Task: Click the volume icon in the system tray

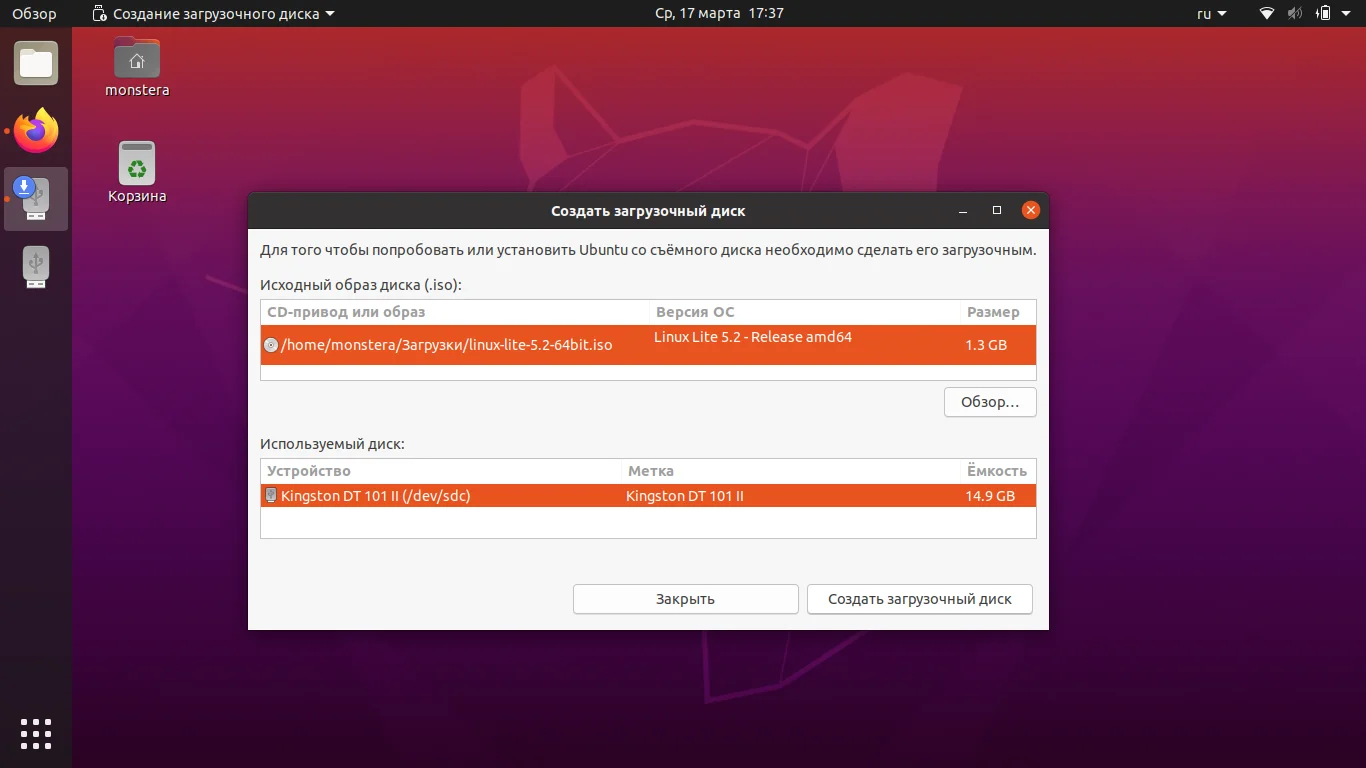Action: pyautogui.click(x=1294, y=14)
